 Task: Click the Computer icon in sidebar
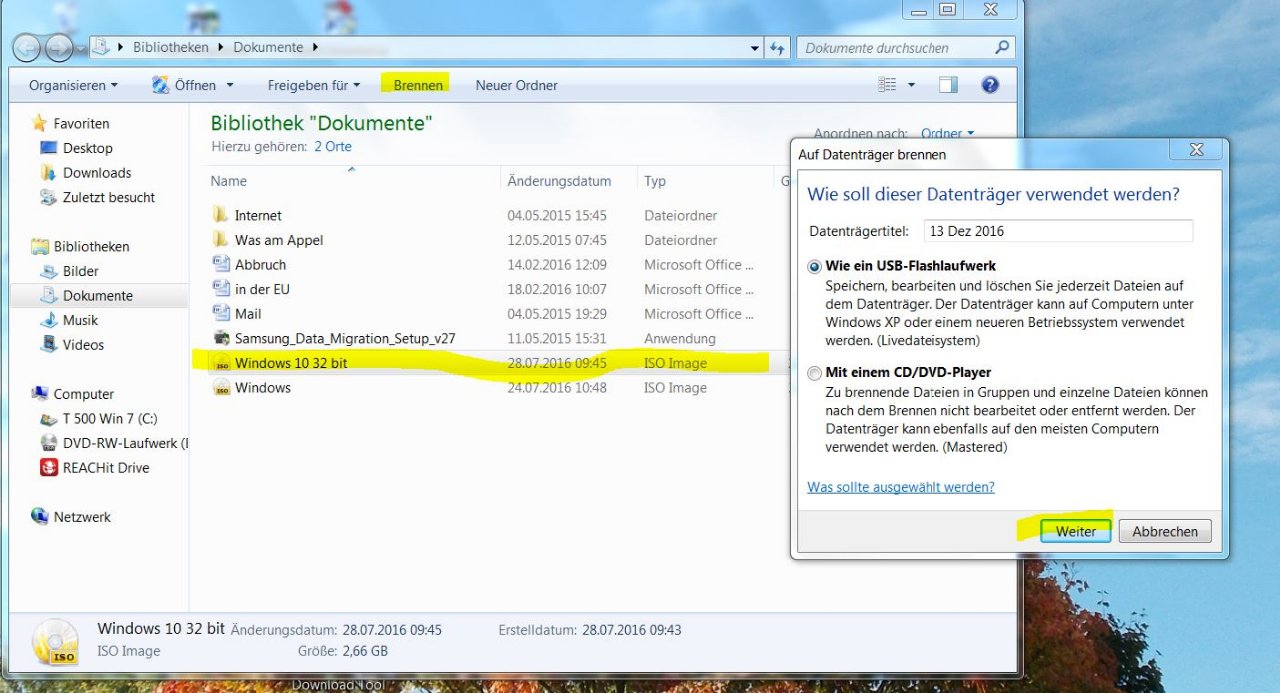pos(40,394)
